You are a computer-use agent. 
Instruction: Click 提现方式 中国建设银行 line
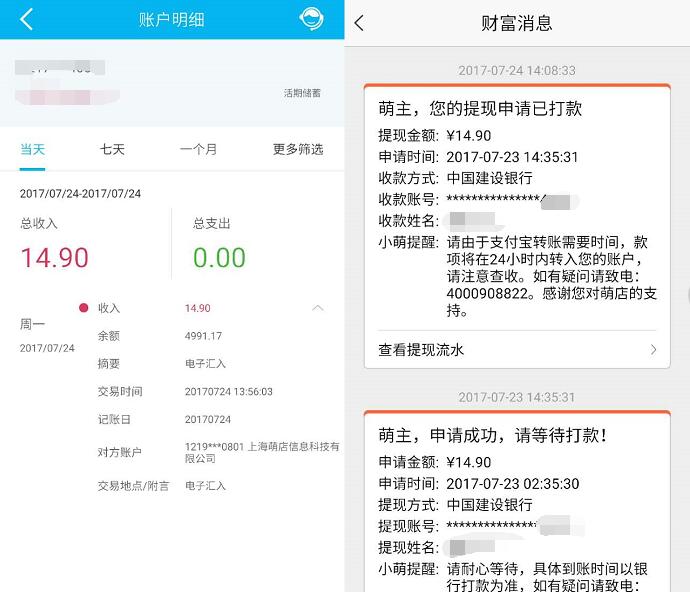click(455, 505)
